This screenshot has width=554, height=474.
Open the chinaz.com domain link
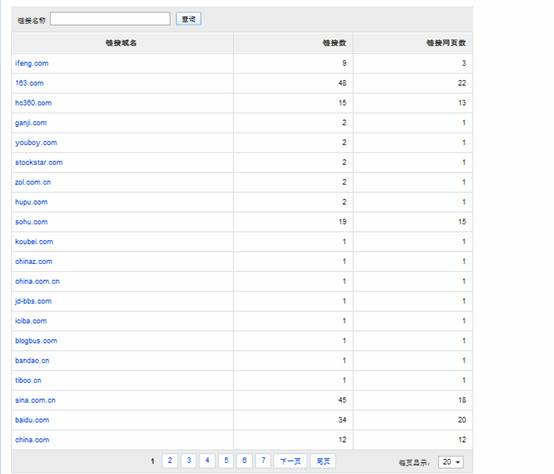[34, 261]
